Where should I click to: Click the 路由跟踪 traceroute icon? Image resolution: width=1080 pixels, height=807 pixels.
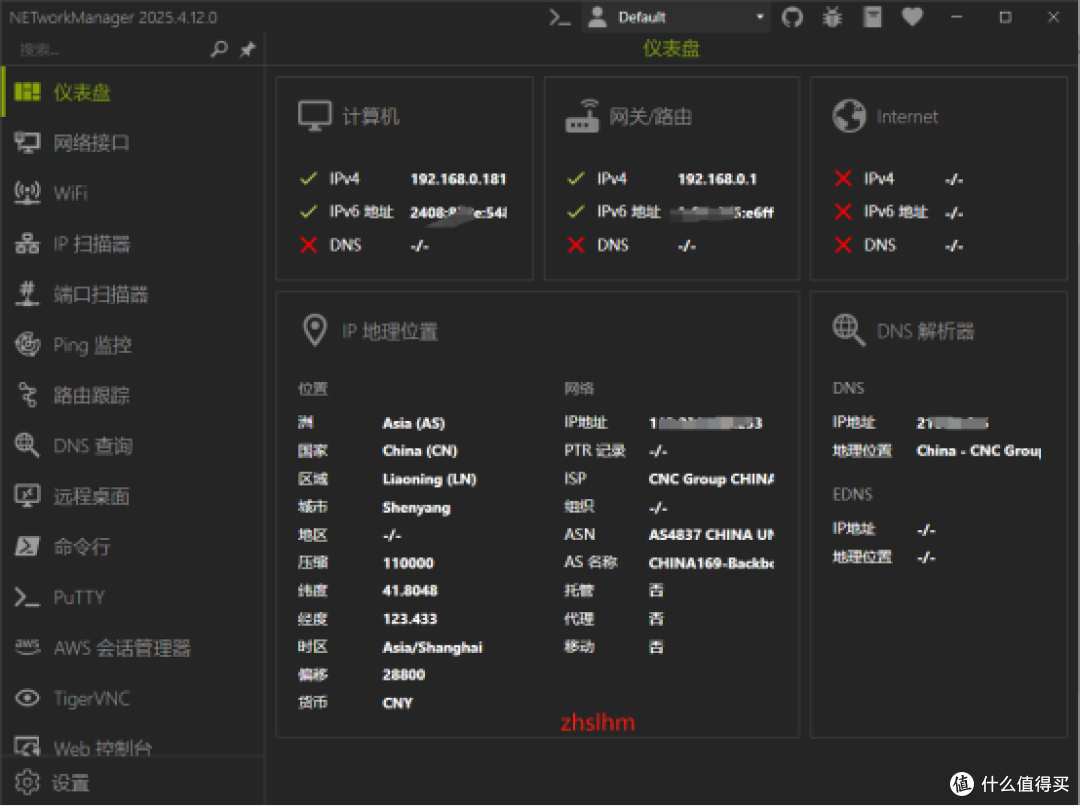click(28, 395)
